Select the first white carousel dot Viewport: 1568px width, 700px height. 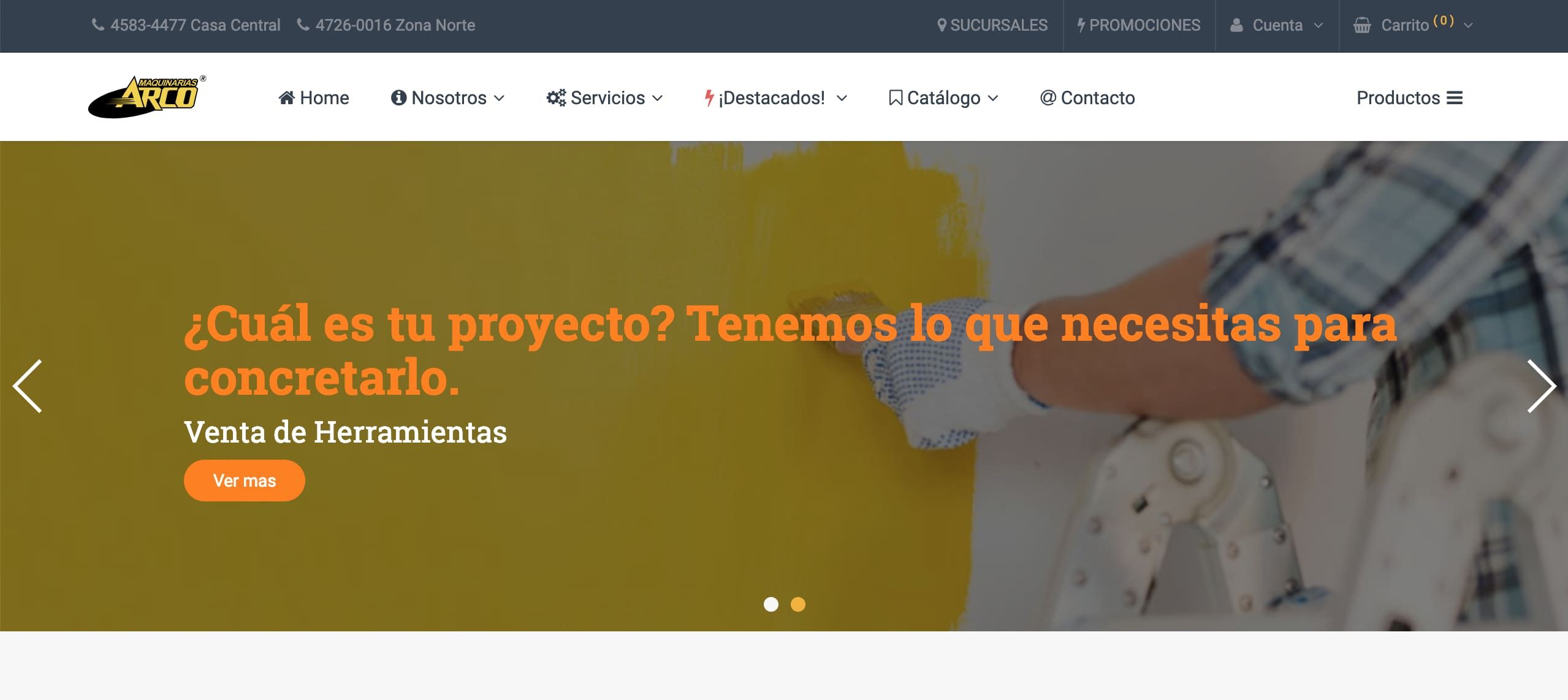[x=771, y=604]
